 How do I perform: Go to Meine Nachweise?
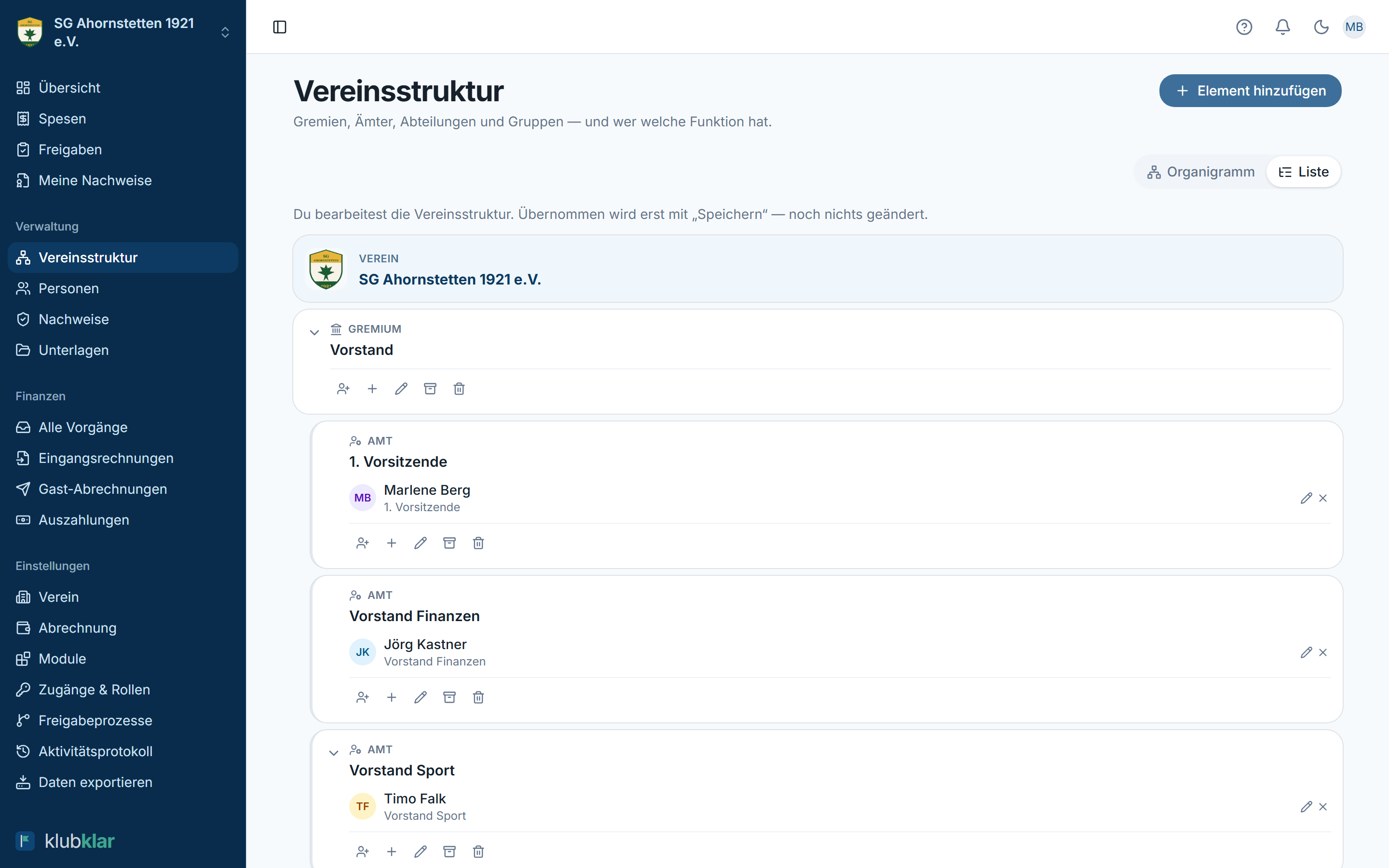pyautogui.click(x=123, y=180)
